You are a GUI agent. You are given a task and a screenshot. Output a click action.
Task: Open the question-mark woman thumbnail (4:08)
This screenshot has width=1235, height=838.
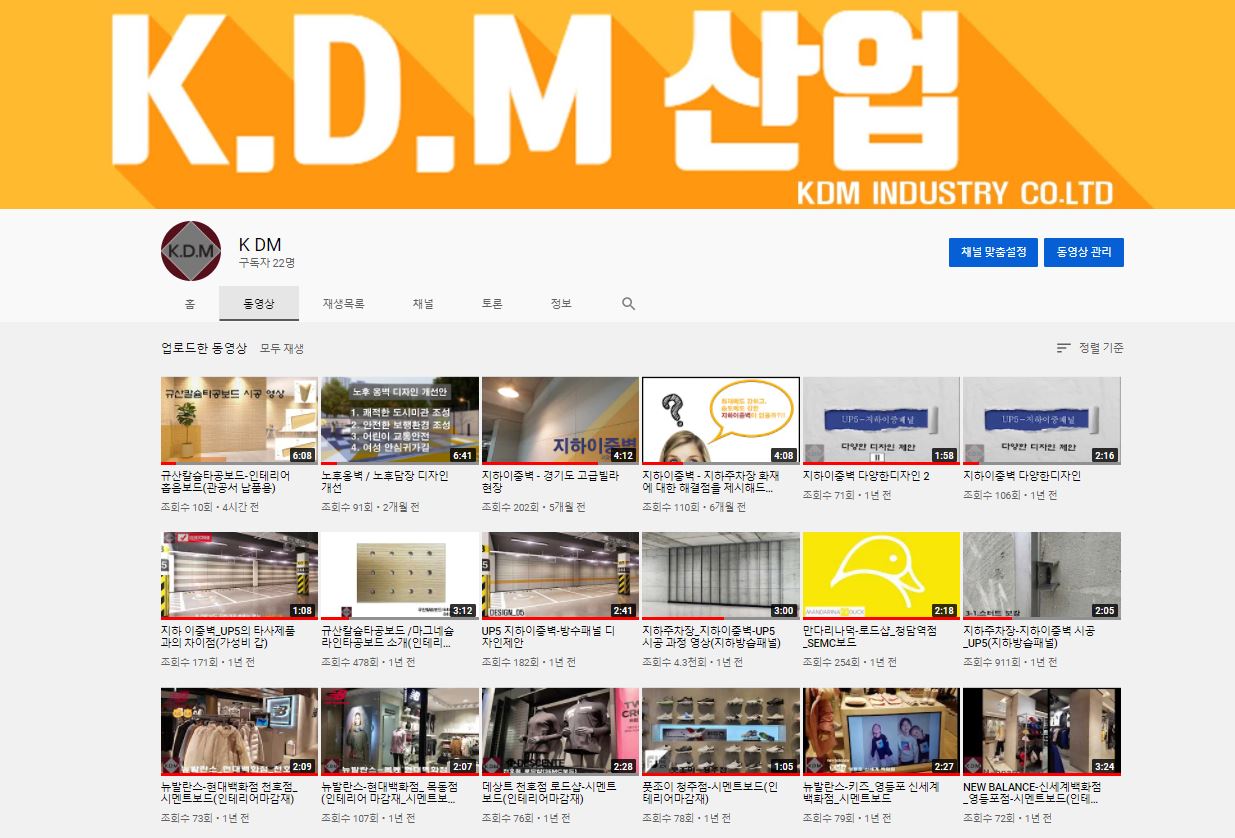point(721,420)
